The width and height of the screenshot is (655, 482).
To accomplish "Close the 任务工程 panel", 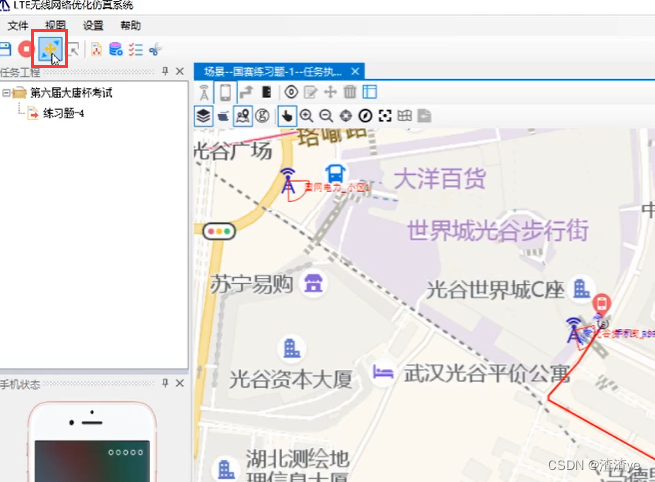I will click(x=180, y=71).
